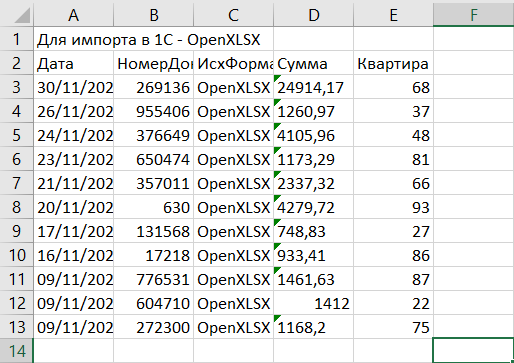Image resolution: width=514 pixels, height=363 pixels.
Task: Click the 'ИсхФормат' header cell
Action: point(233,63)
